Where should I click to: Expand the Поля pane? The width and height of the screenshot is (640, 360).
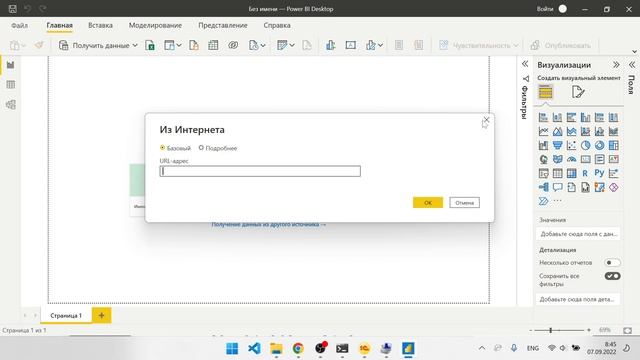pyautogui.click(x=632, y=65)
